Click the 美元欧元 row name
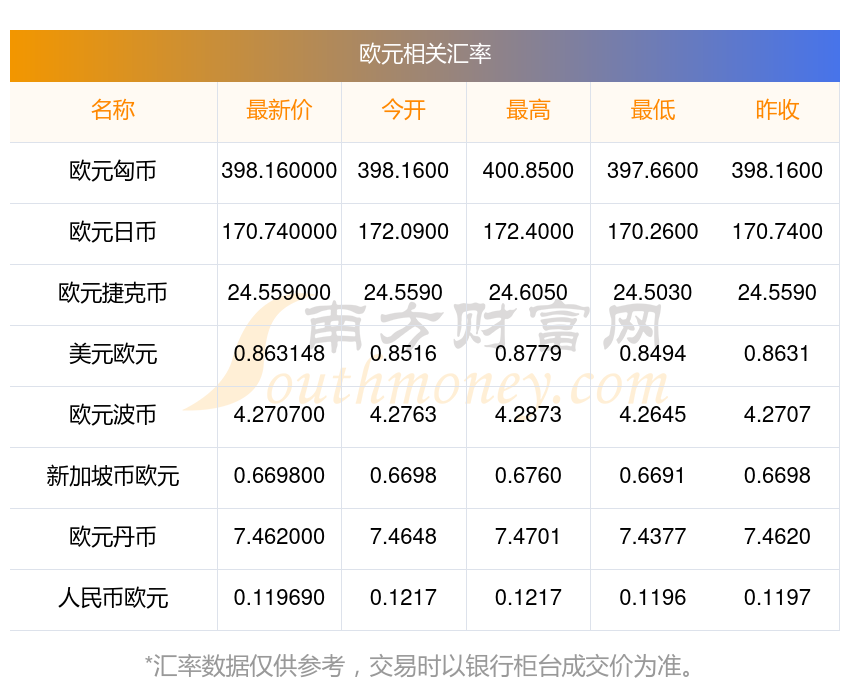The image size is (850, 698). (113, 354)
